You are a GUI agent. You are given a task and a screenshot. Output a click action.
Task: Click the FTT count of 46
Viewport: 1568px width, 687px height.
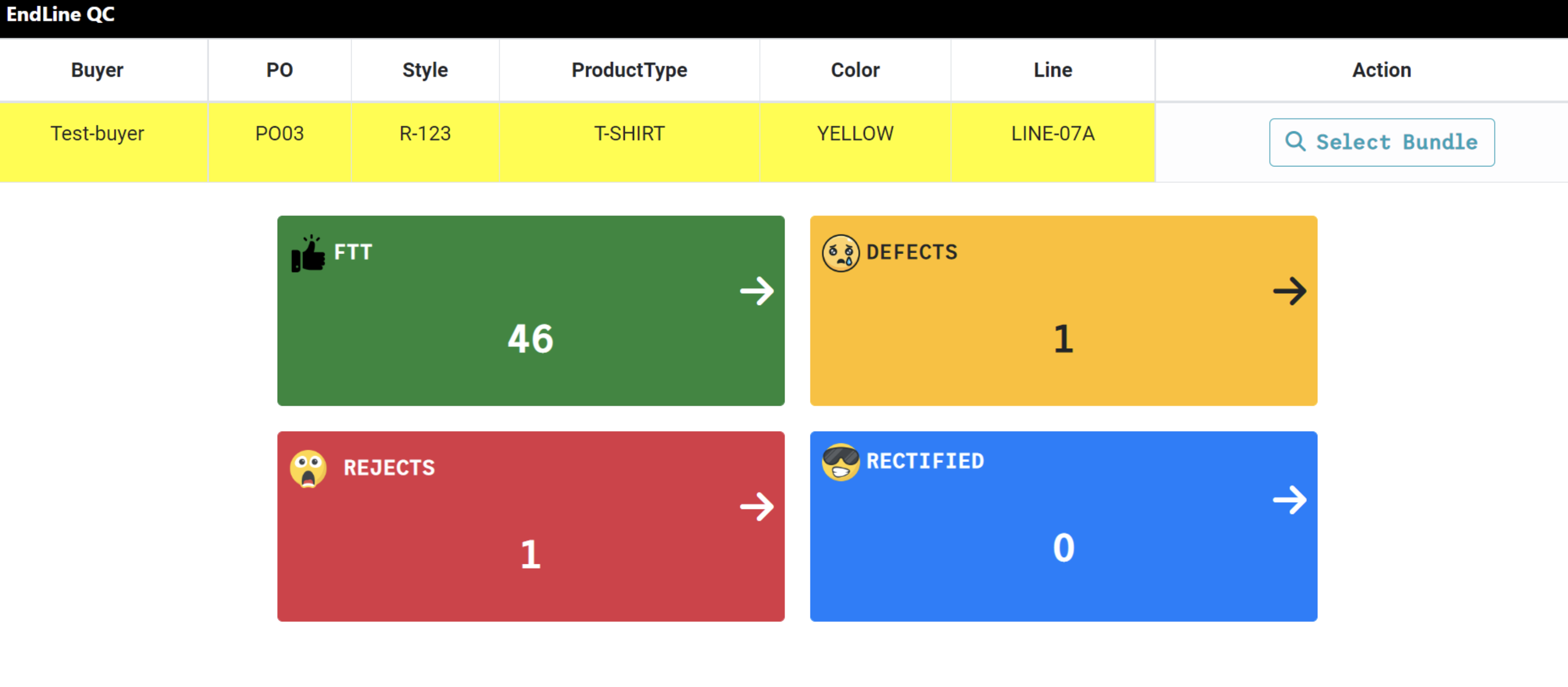pyautogui.click(x=530, y=339)
